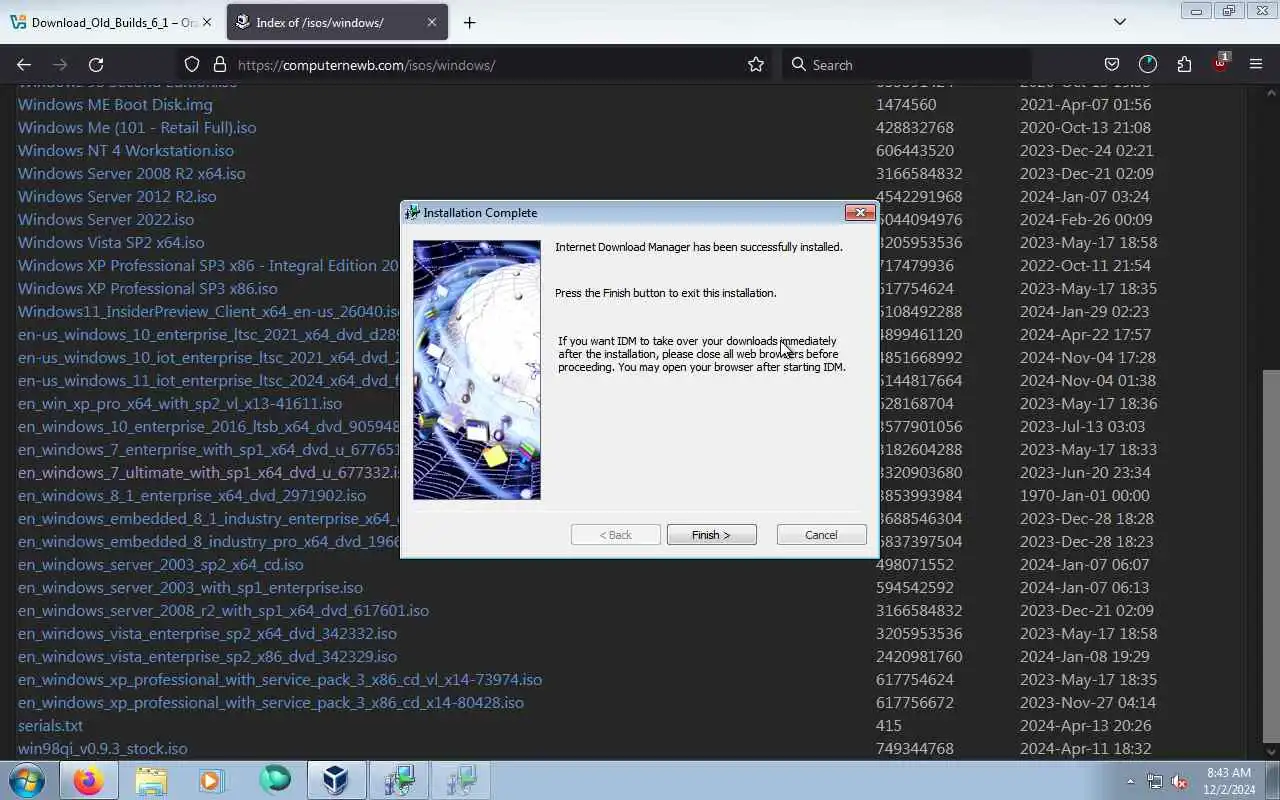Open en_win_xp_pro_x64_with_sp2_vl_x13-41611.iso
The image size is (1280, 800).
tap(180, 403)
